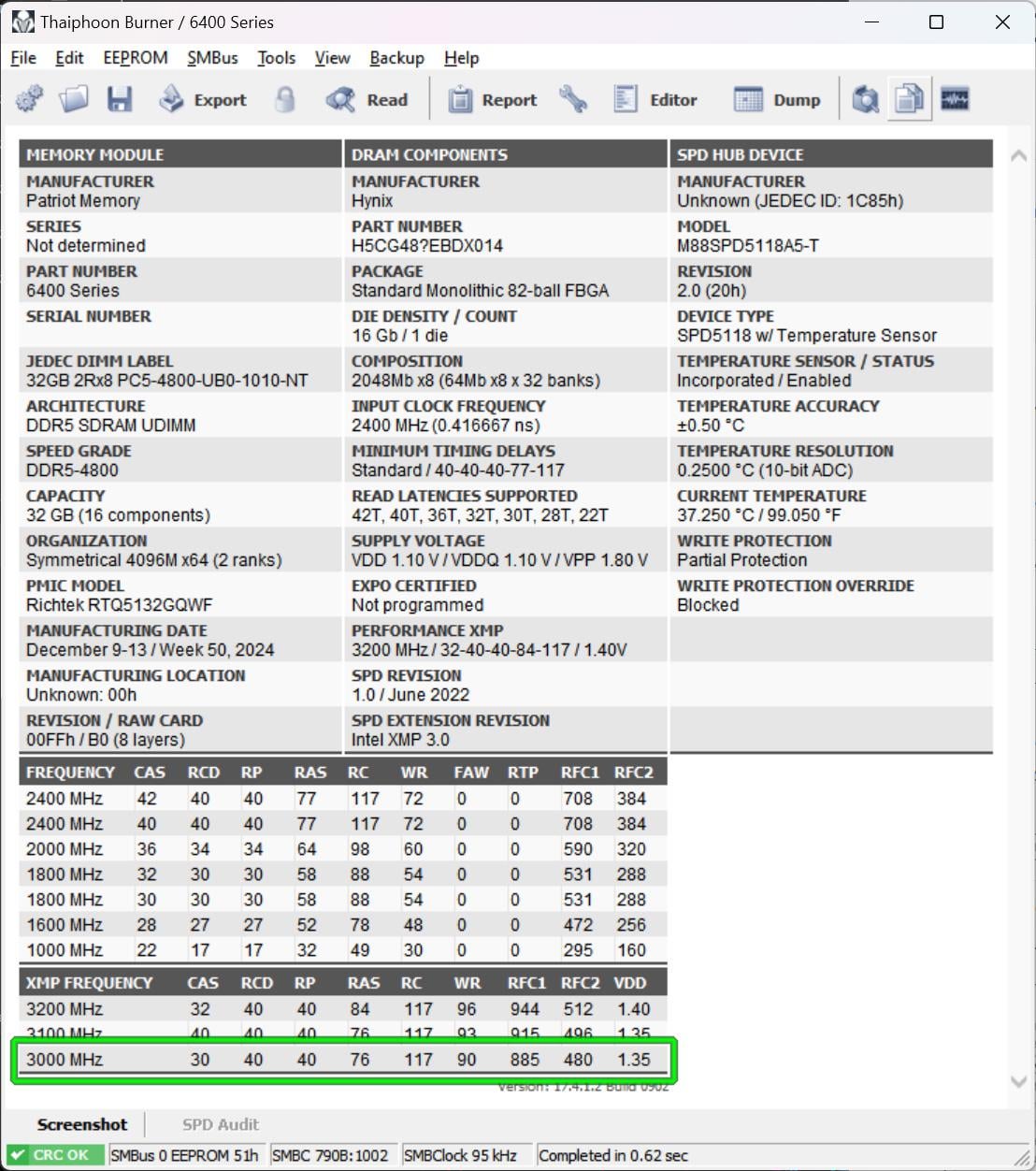Viewport: 1036px width, 1171px height.
Task: Click supply voltage 'VDD 1.10 V / VDDQ 1.10 V / VPP 1.80 V'
Action: (x=499, y=560)
